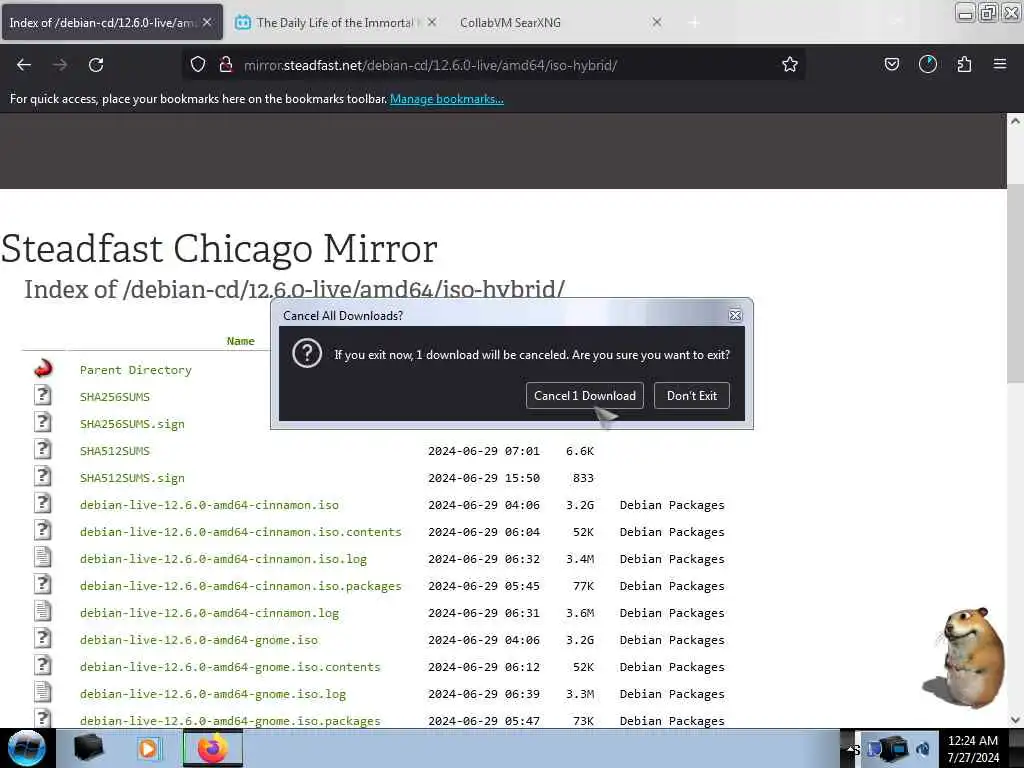
Task: Click the file icon beside cinnamon.iso
Action: [x=42, y=503]
